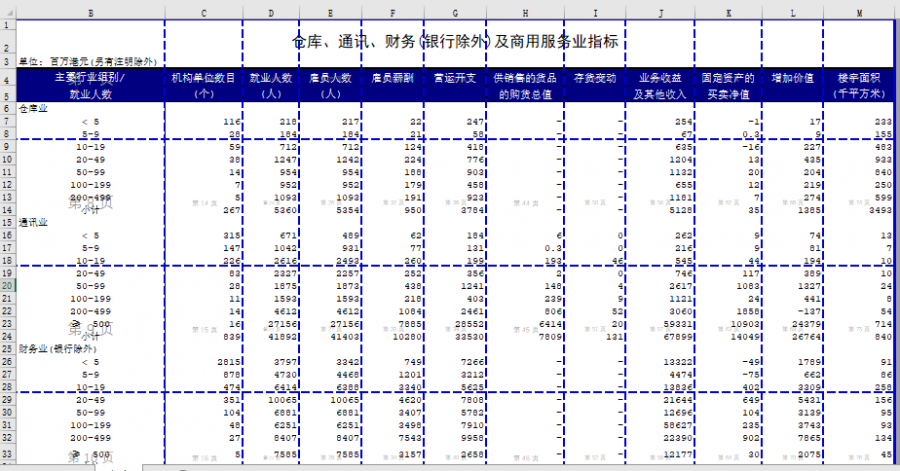Screen dimensions: 900x471
Task: Select row 14 header number
Action: point(7,210)
